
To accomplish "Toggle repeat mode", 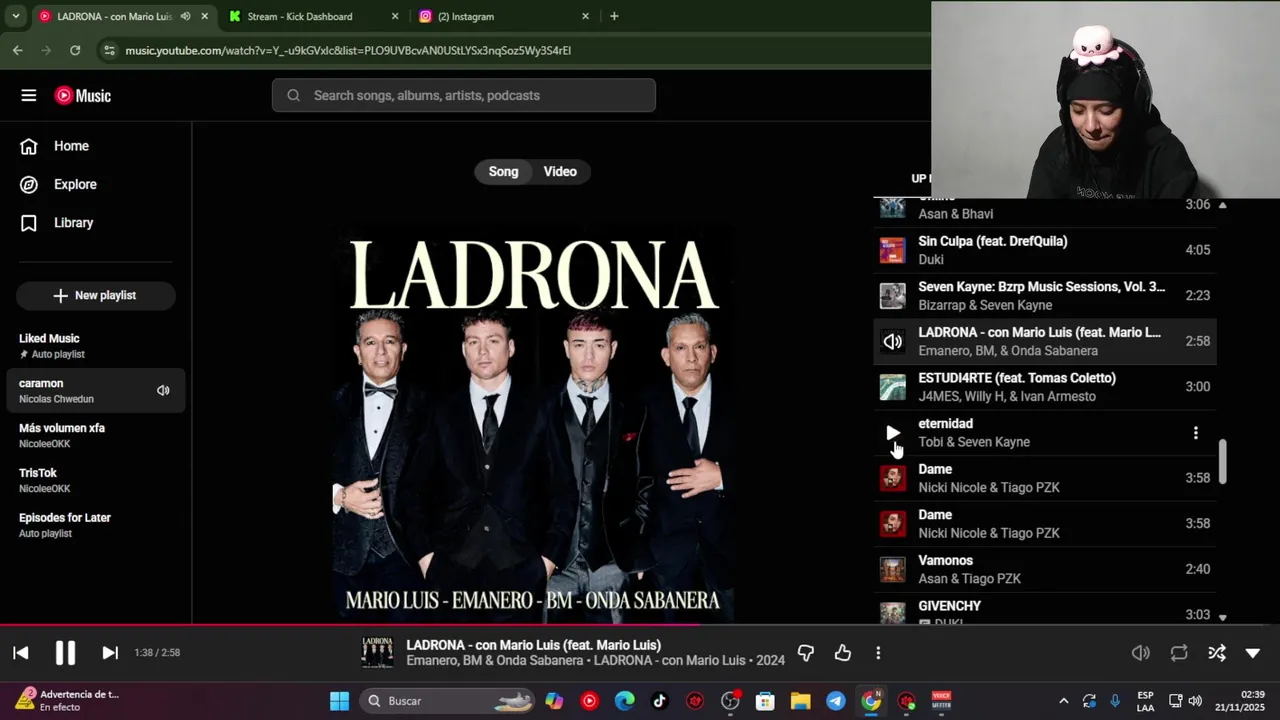I will click(1179, 653).
